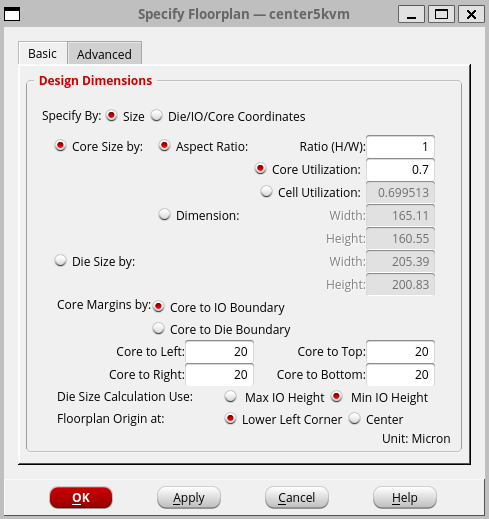Choose Core to Die Boundary margins

[158, 329]
